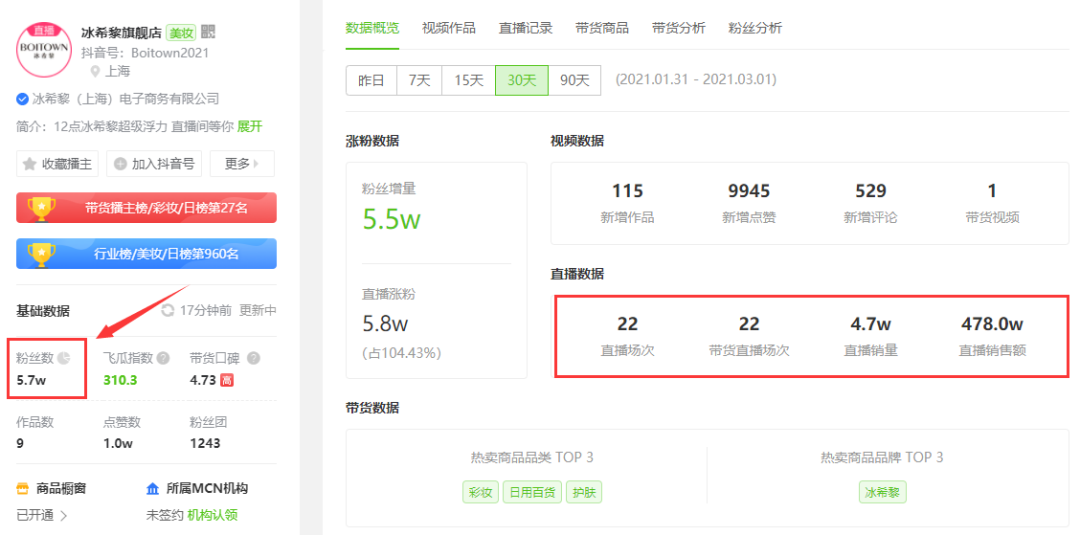1080x535 pixels.
Task: Click the 日用百货 category tag
Action: 532,492
